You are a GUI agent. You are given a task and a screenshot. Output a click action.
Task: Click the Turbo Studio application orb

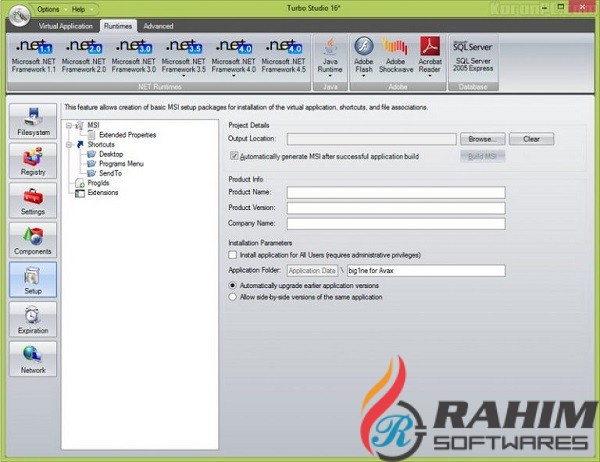coord(20,15)
